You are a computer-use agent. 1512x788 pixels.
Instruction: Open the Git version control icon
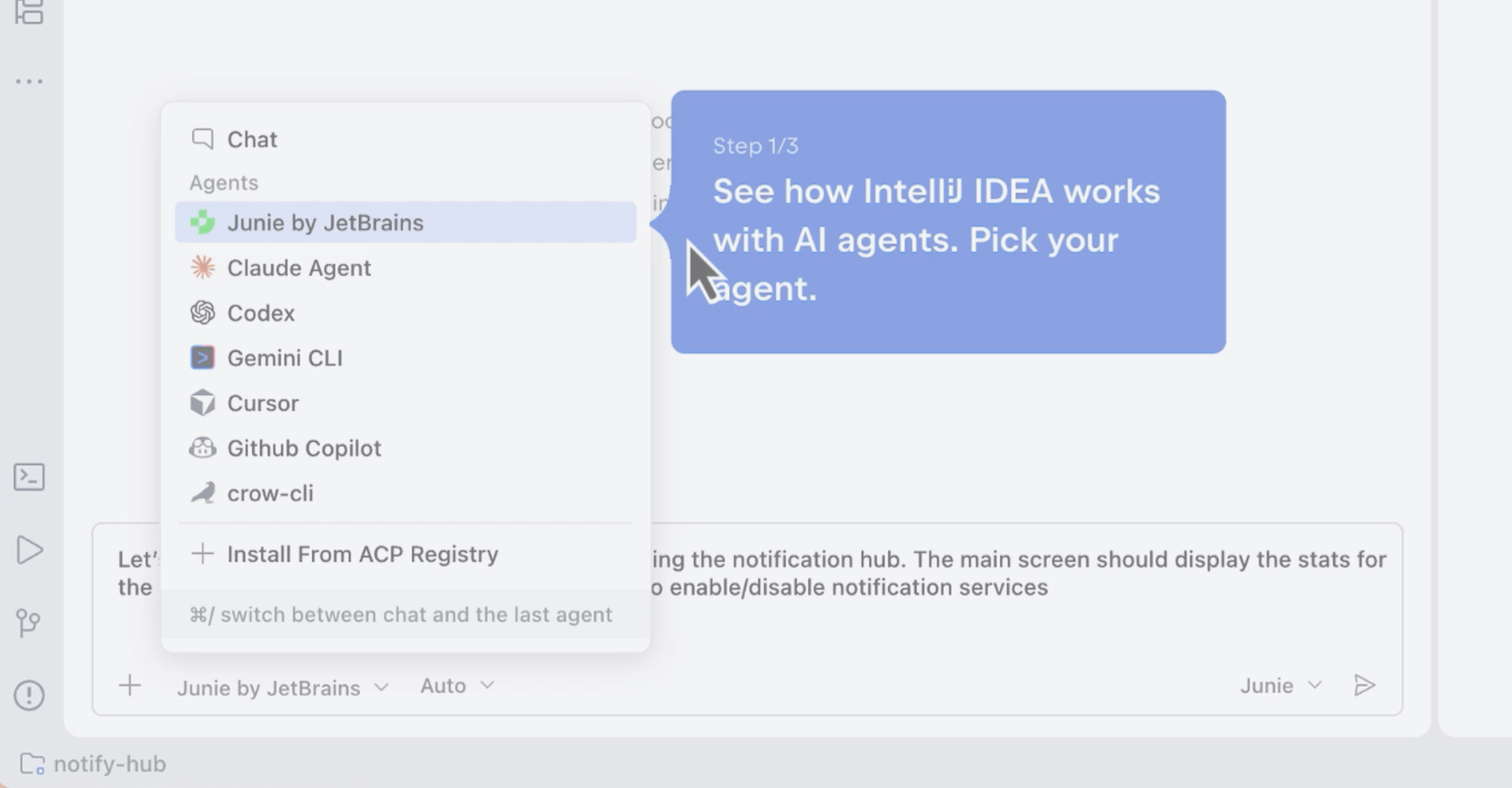pyautogui.click(x=28, y=623)
